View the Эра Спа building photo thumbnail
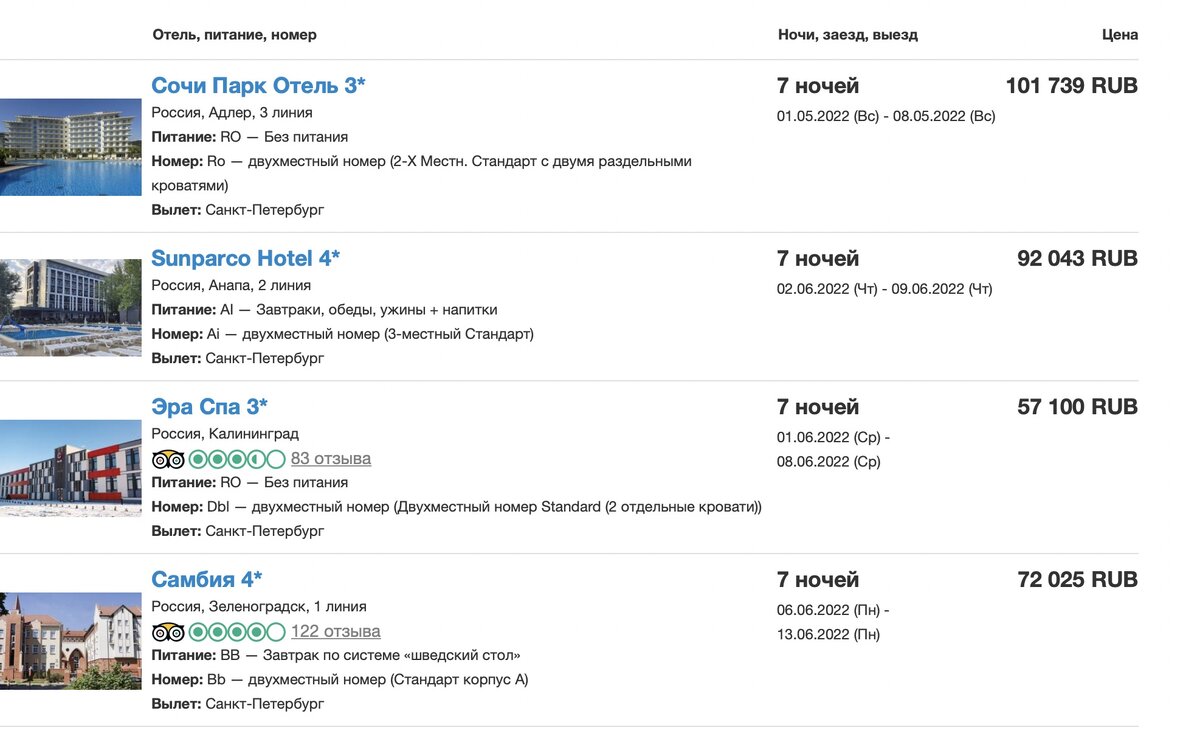1200x747 pixels. pyautogui.click(x=70, y=468)
